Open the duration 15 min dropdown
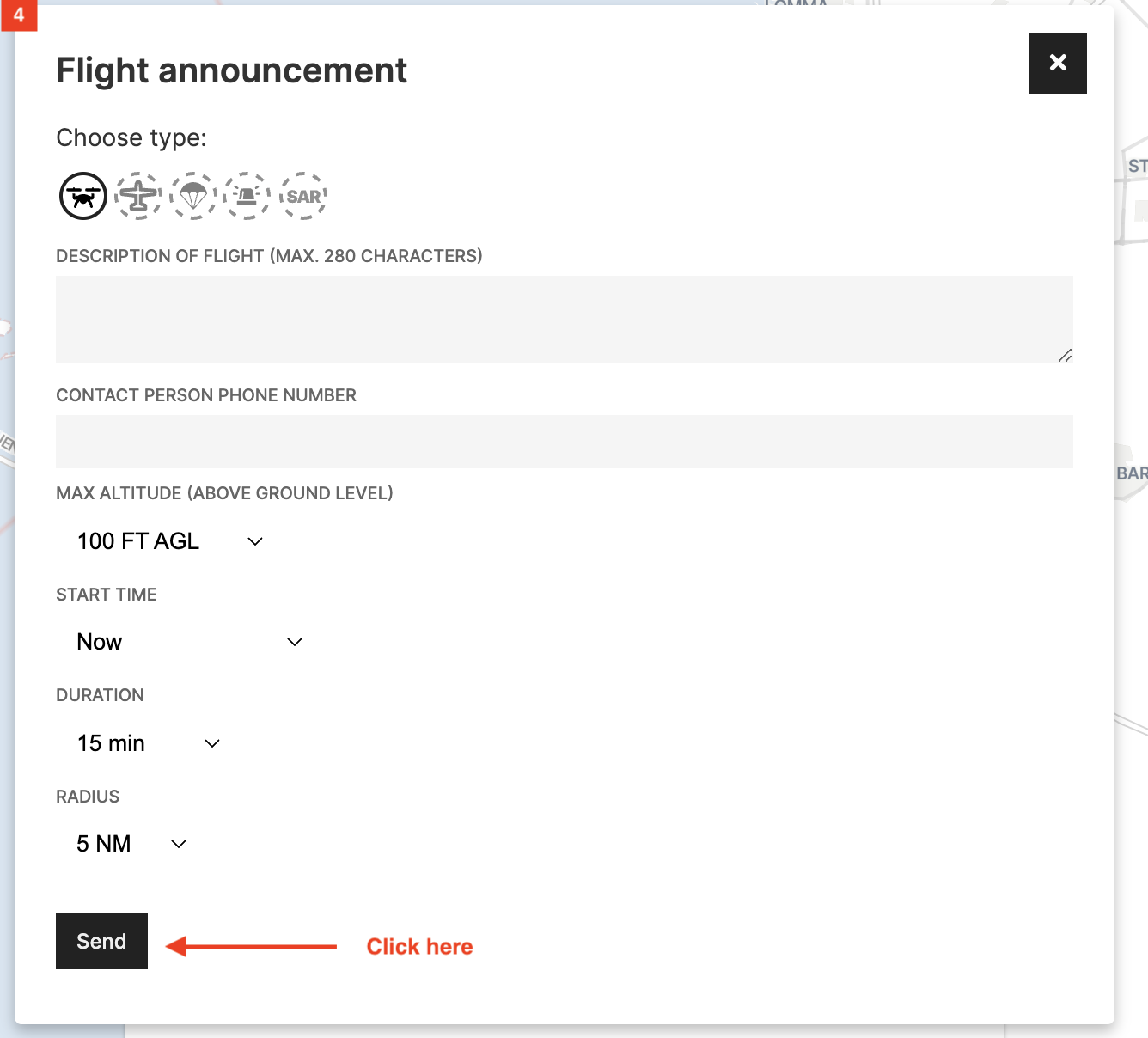 [148, 743]
